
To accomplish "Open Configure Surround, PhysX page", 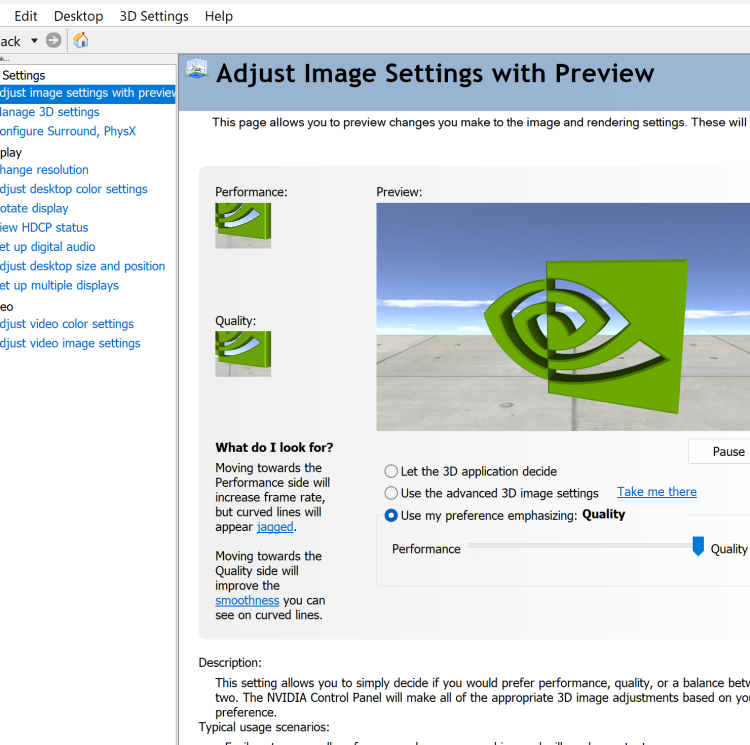I will (68, 131).
